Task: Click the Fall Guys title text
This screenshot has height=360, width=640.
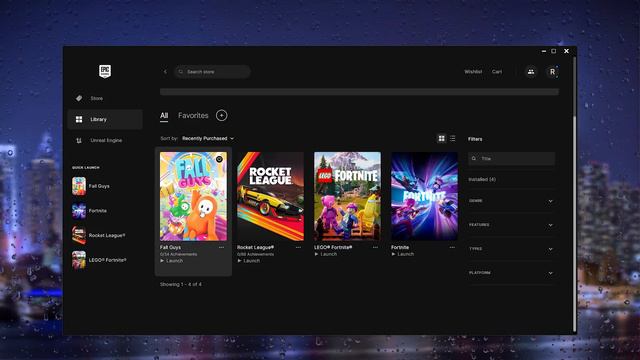Action: pos(170,247)
